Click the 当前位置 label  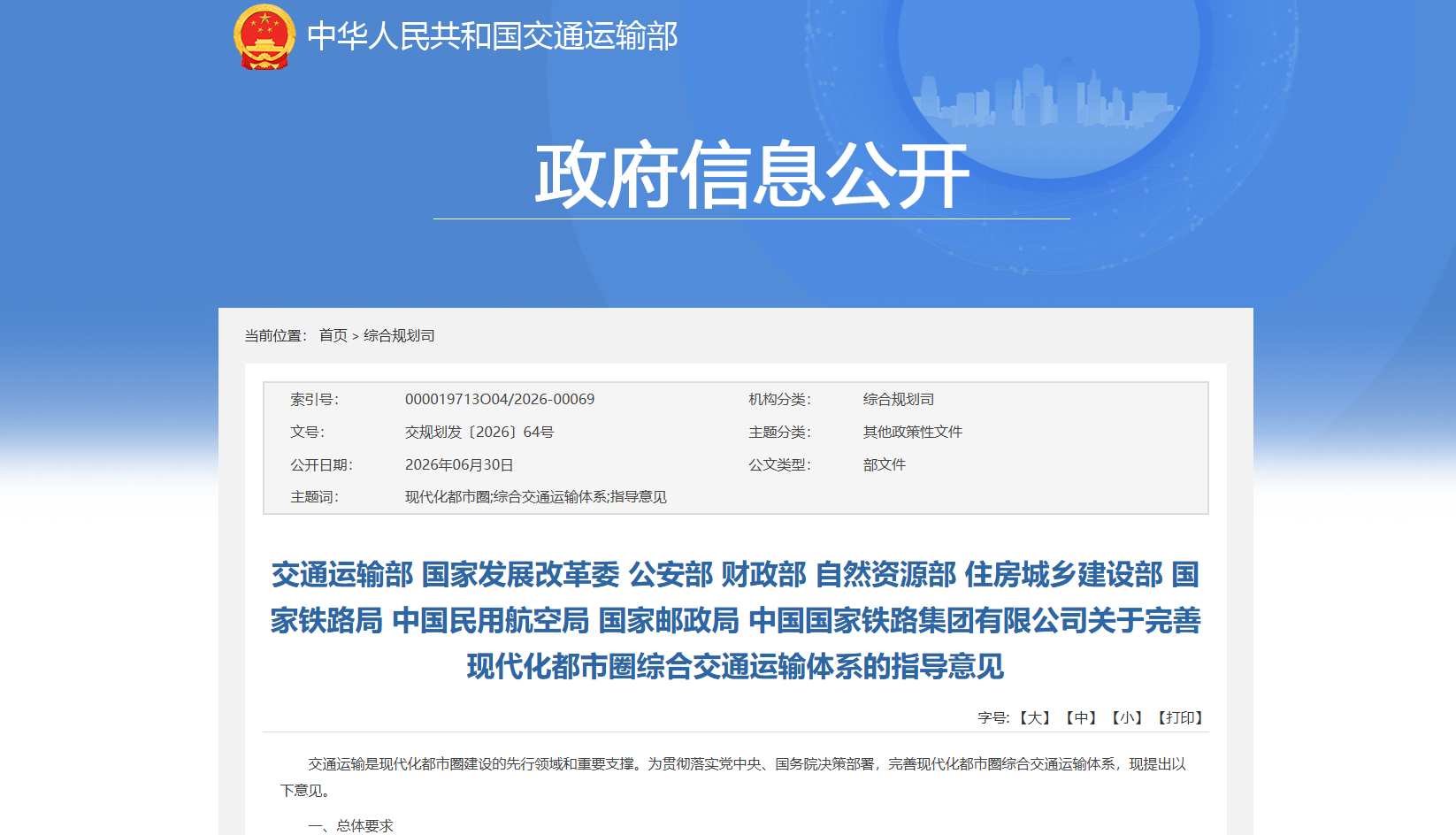[276, 335]
